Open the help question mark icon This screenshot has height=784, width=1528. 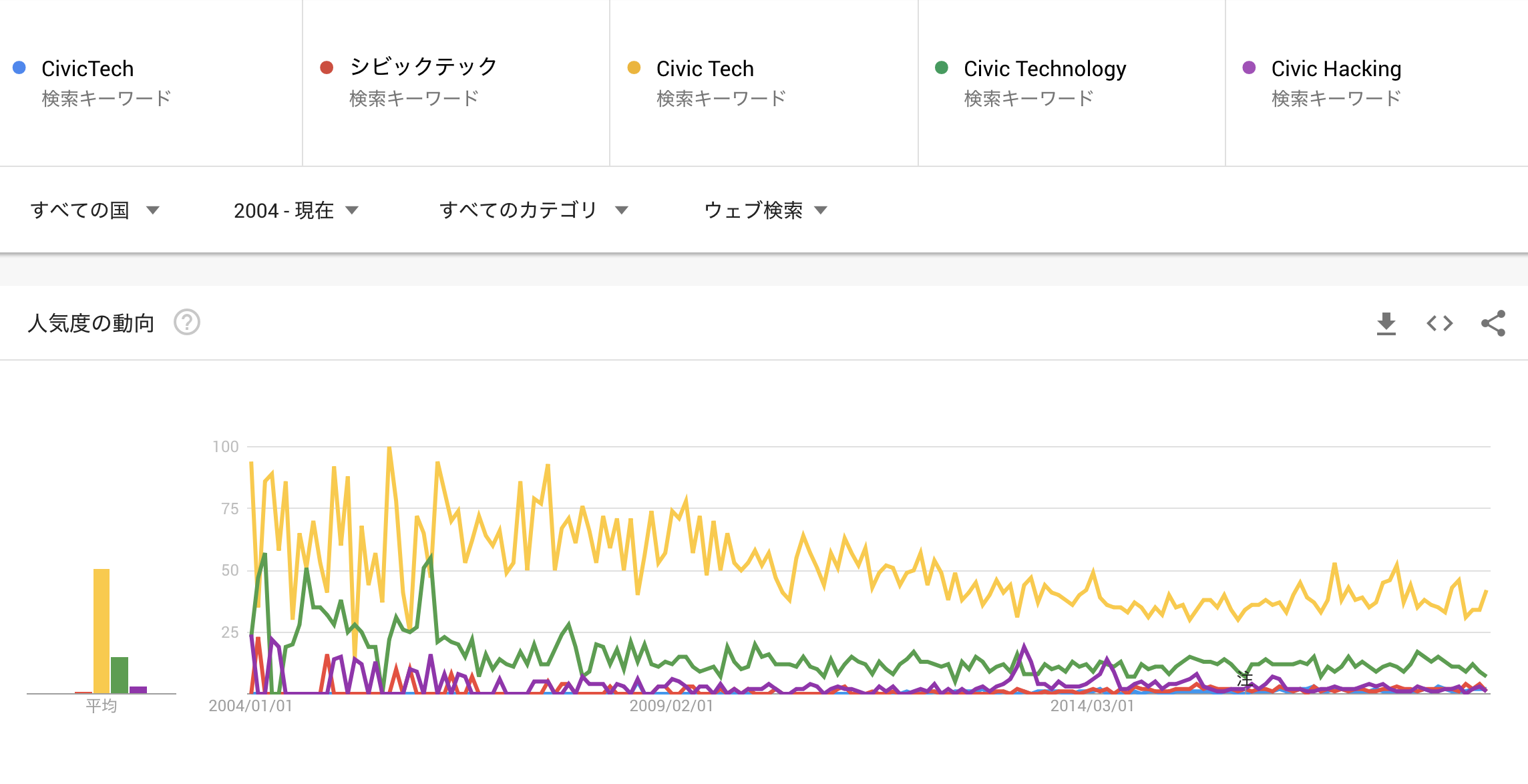coord(187,323)
